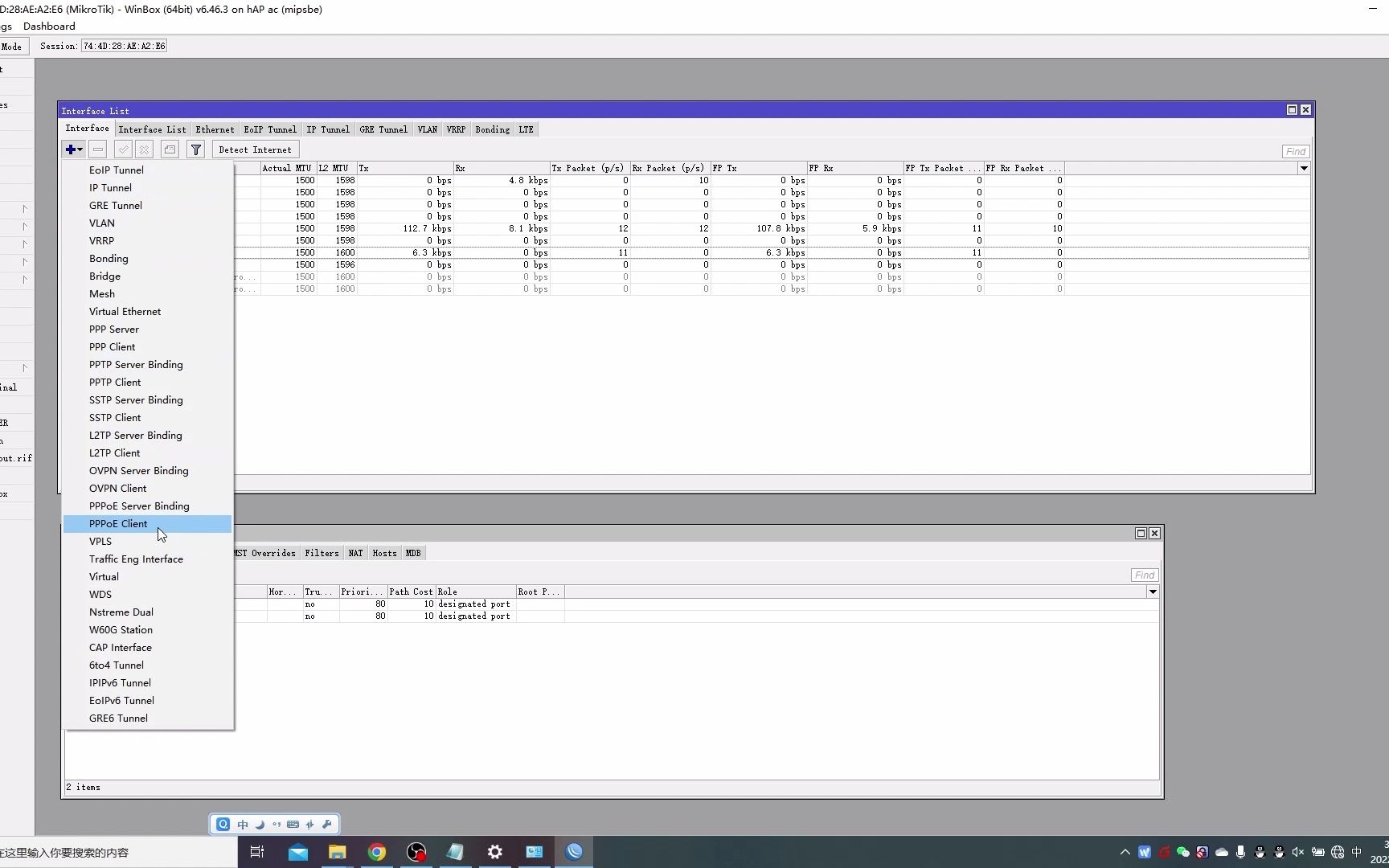Select W60G Station menu entry
The height and width of the screenshot is (868, 1389).
(x=147, y=630)
